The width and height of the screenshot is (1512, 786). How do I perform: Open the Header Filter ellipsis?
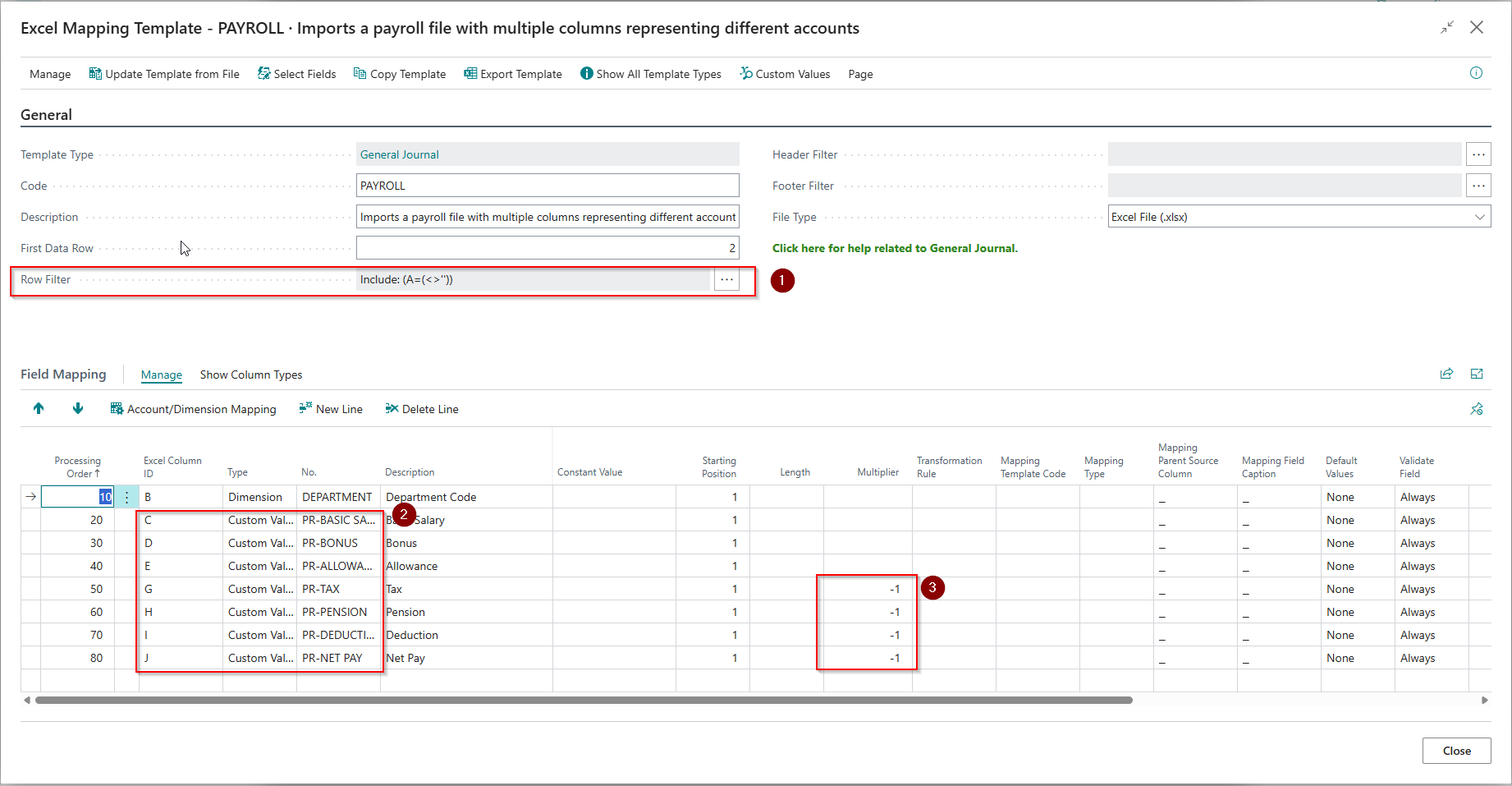click(x=1479, y=154)
